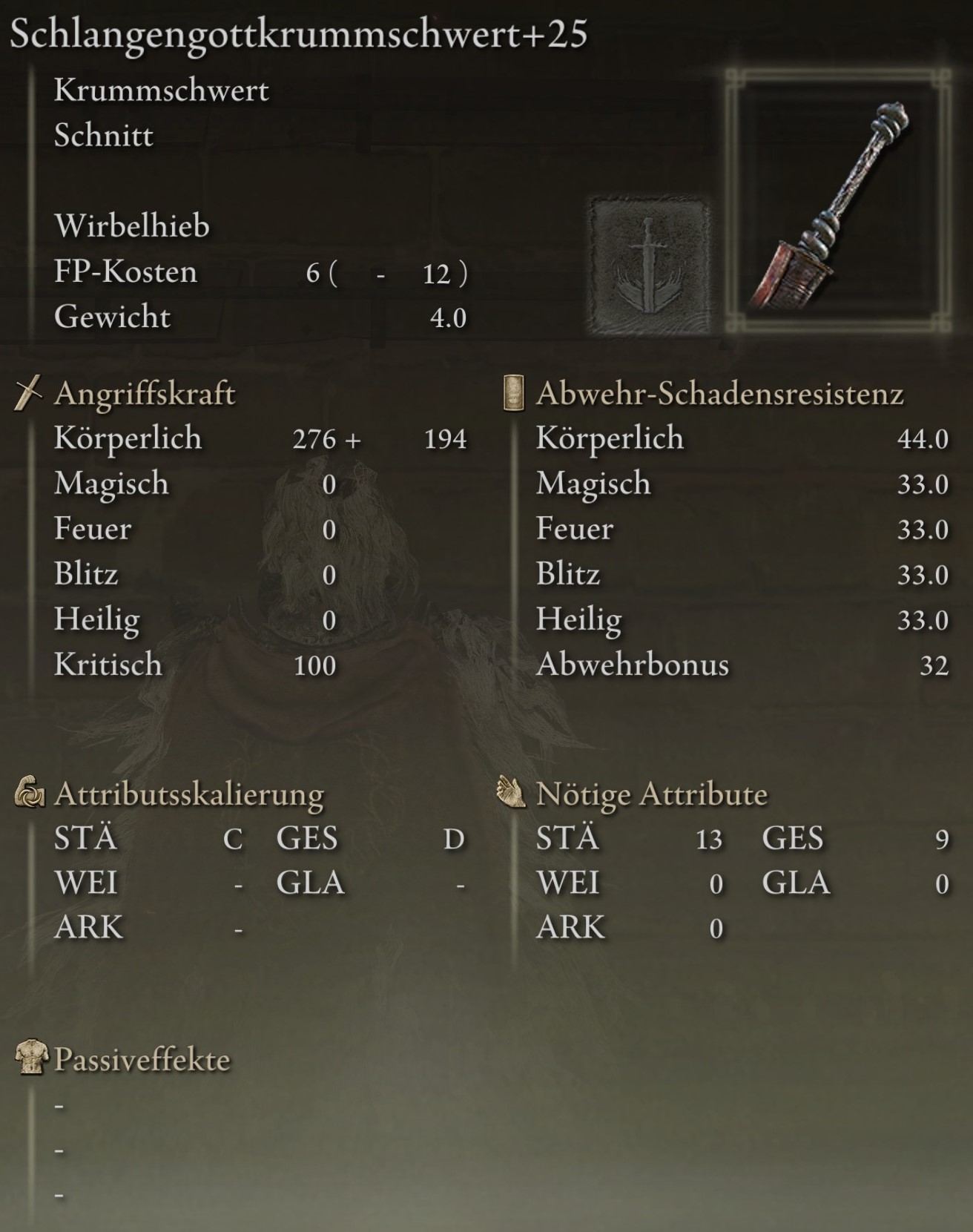973x1232 pixels.
Task: Click the Abwehrbonus 32 stat row
Action: (742, 665)
